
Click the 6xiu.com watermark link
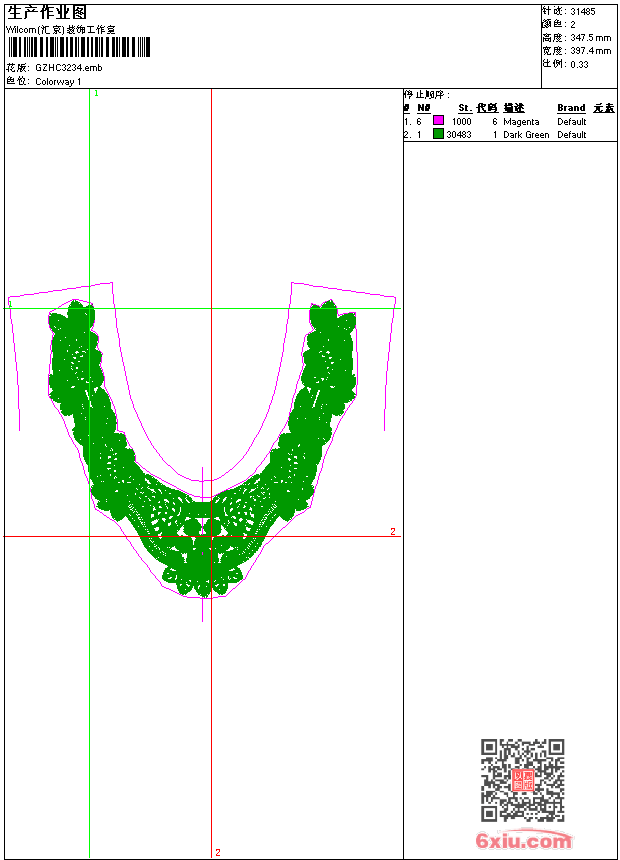tap(523, 841)
